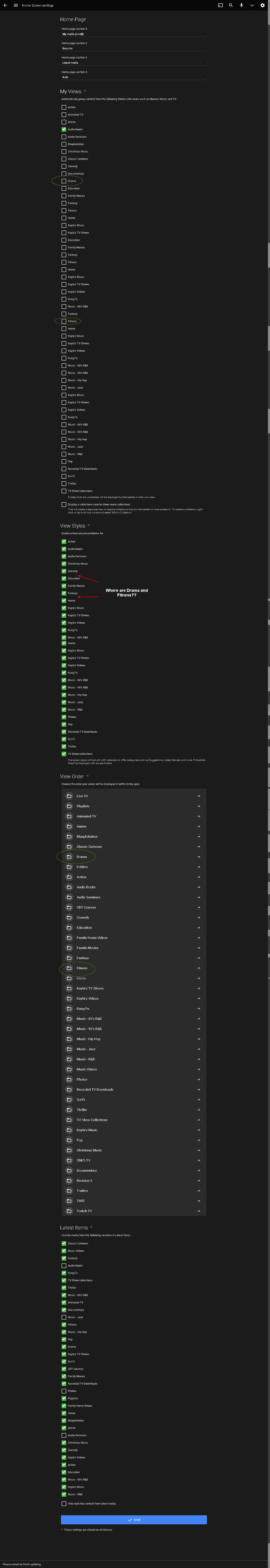Activate voice input microphone icon

[241, 5]
